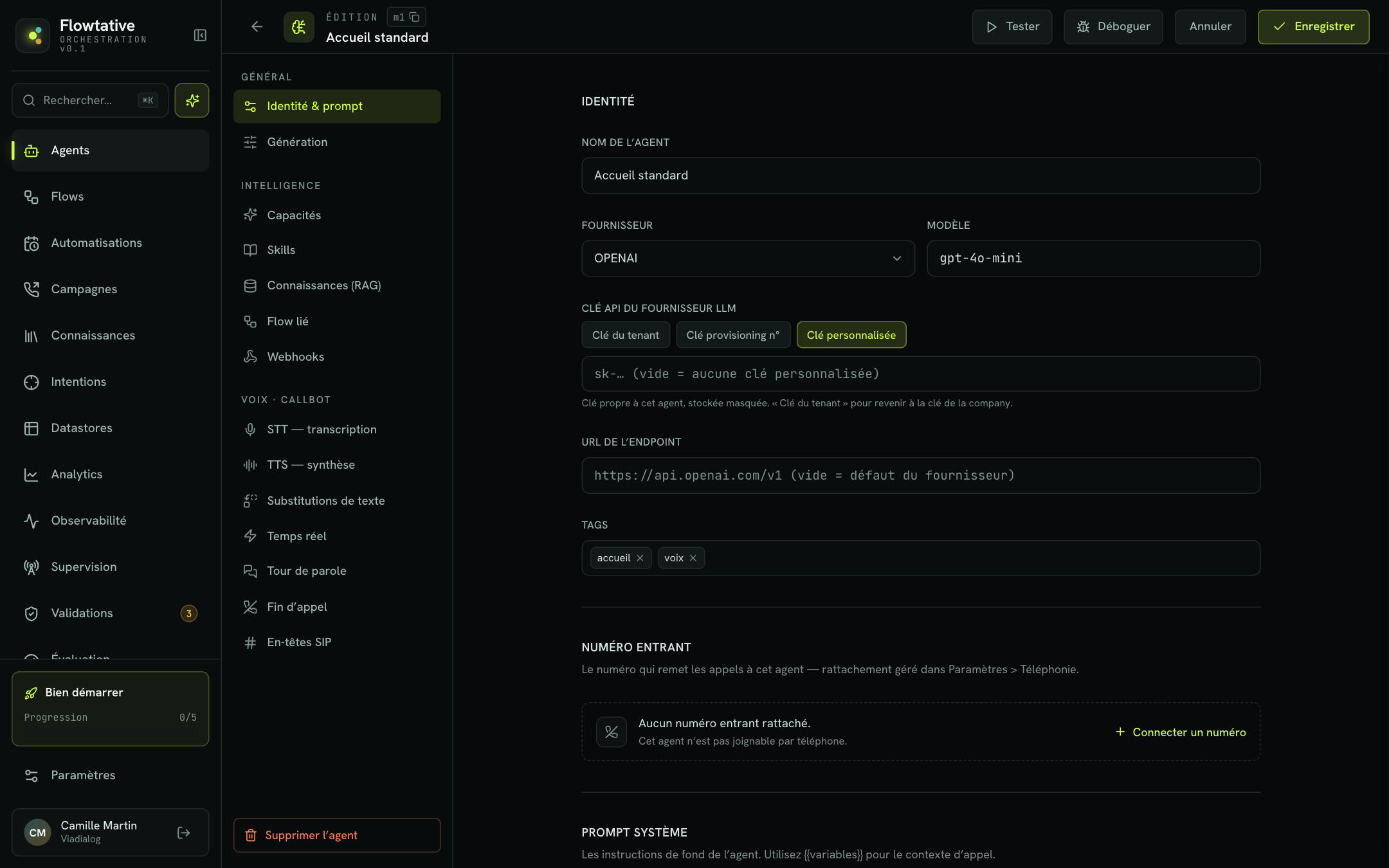Click the Tester button
Image resolution: width=1389 pixels, height=868 pixels.
point(1012,27)
